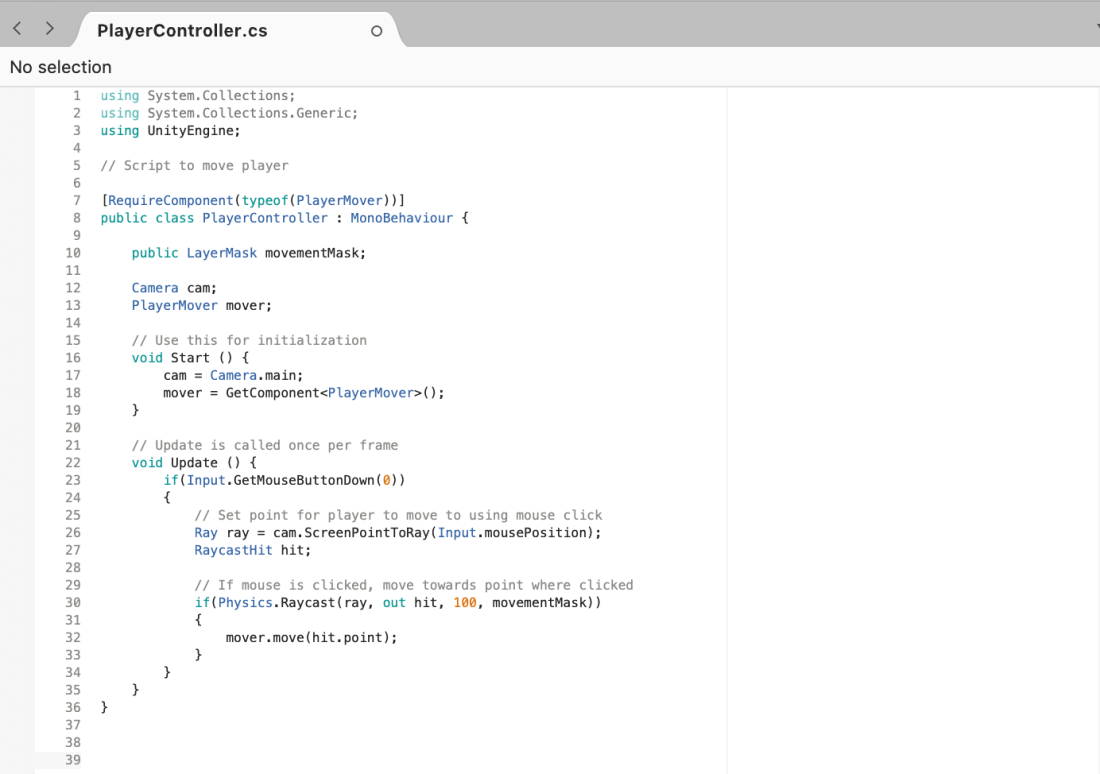Click the number 100 literal on line 30
Screen dimensions: 1100x774
(x=467, y=602)
